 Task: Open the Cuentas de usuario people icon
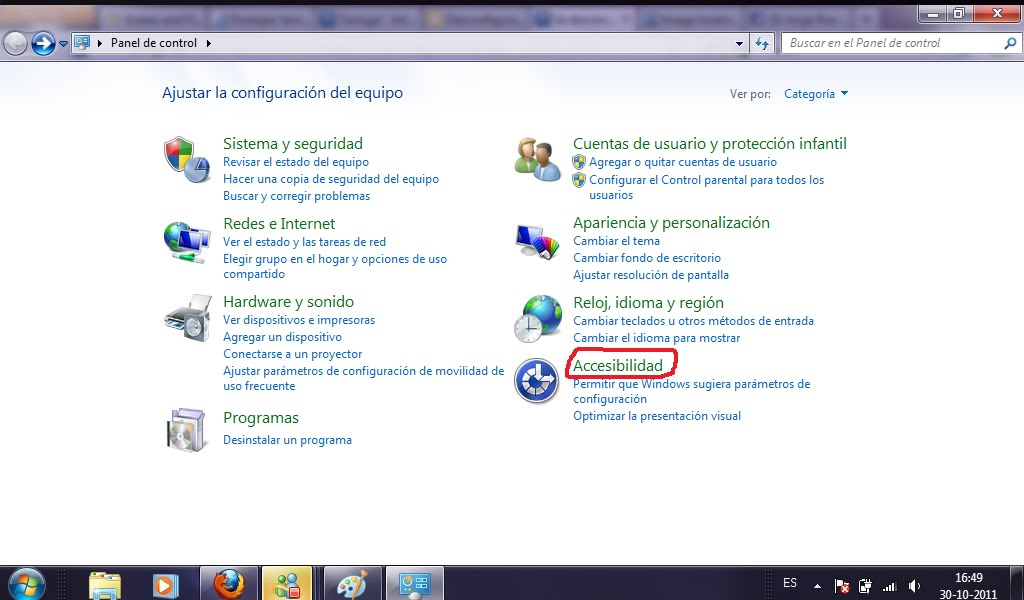coord(537,159)
